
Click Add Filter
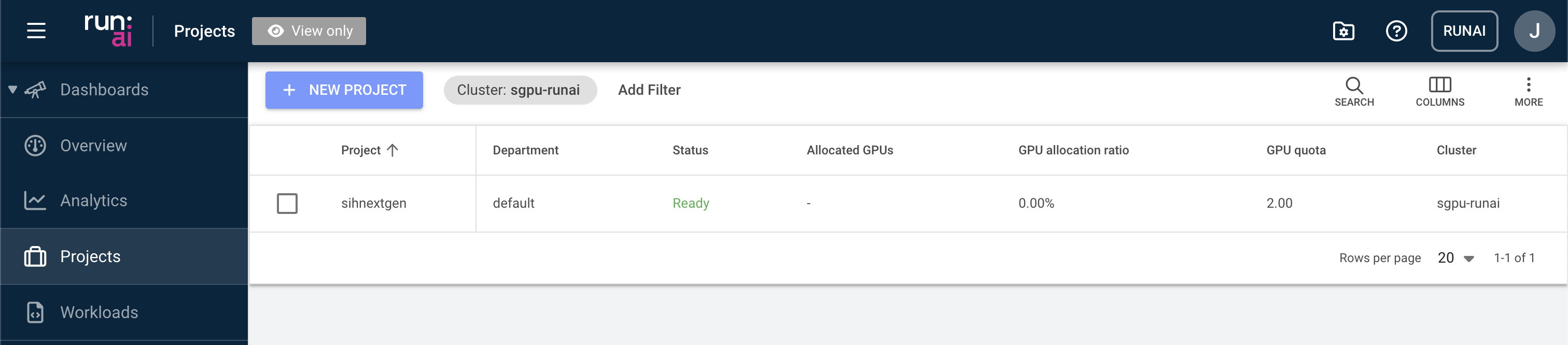point(649,90)
